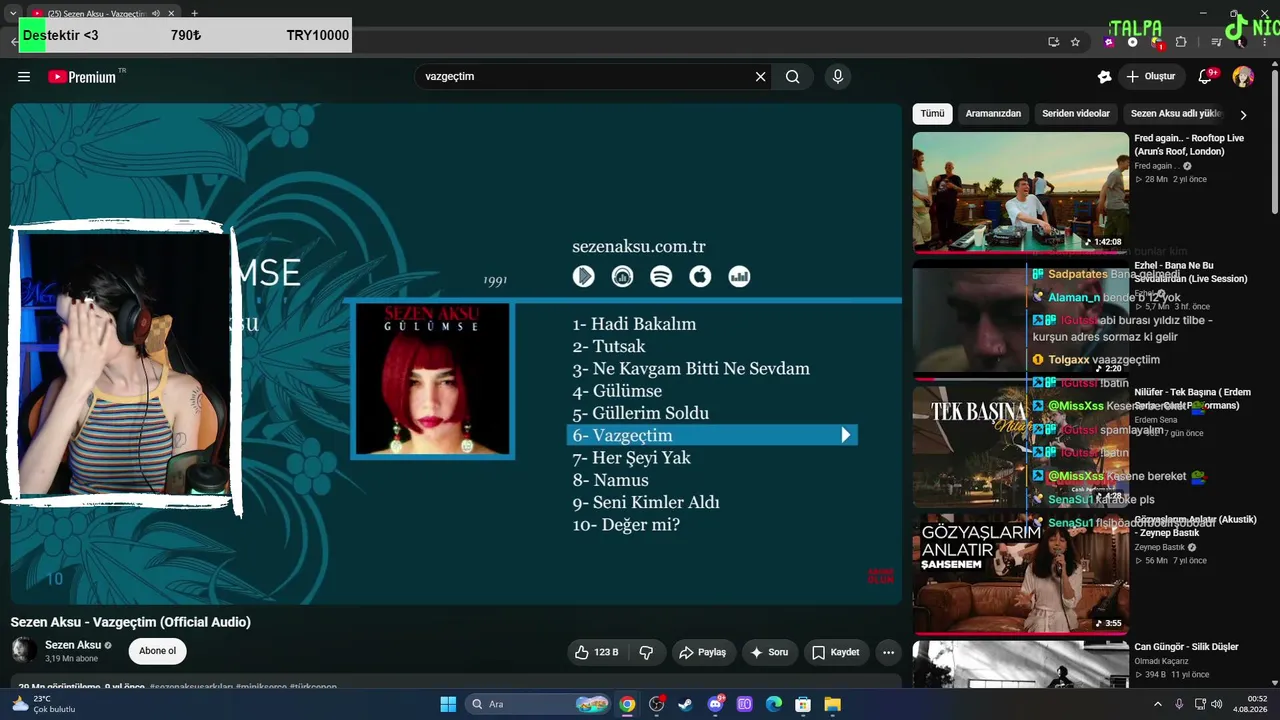The image size is (1280, 720).
Task: Click the video title Sezen Aksu - Vazgeçtim
Action: pos(131,622)
